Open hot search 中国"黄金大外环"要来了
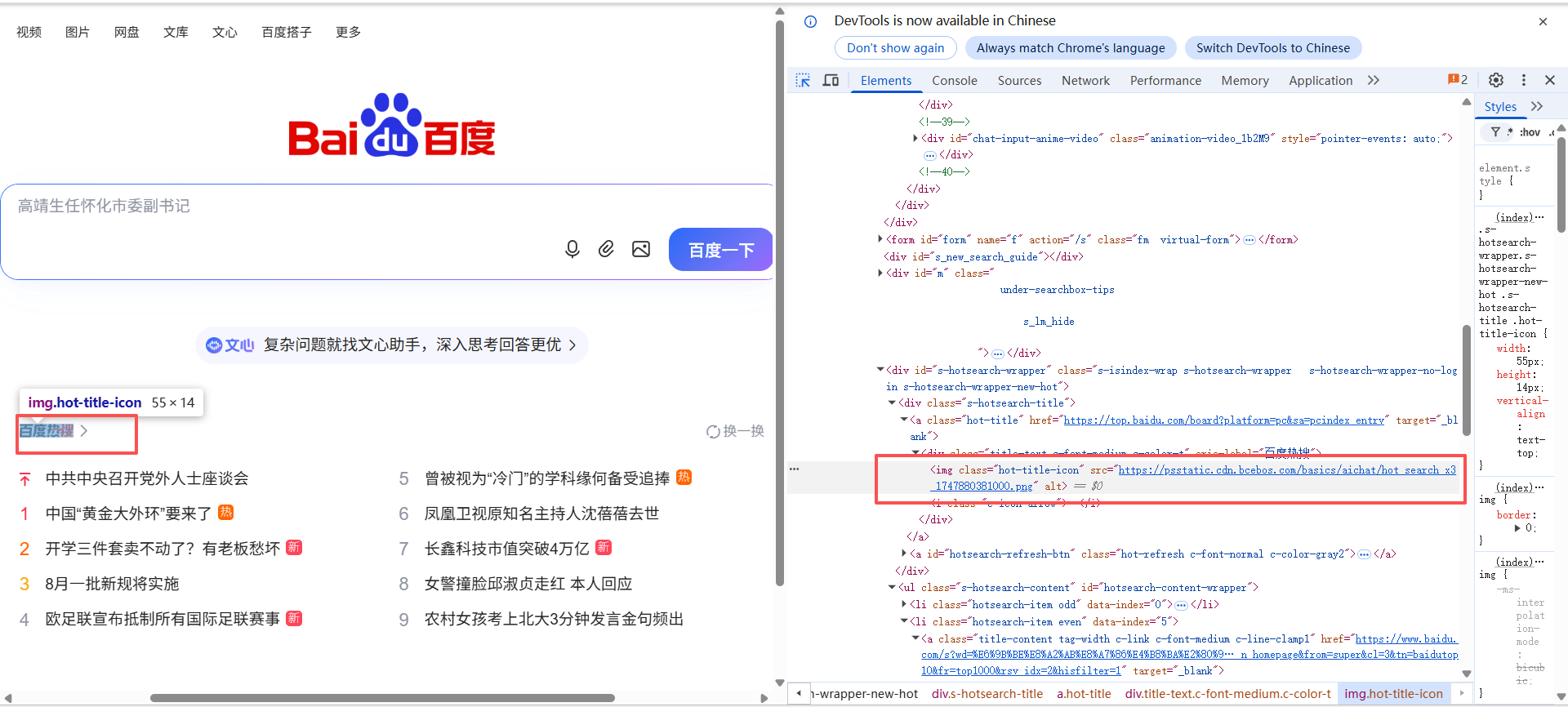 click(128, 514)
